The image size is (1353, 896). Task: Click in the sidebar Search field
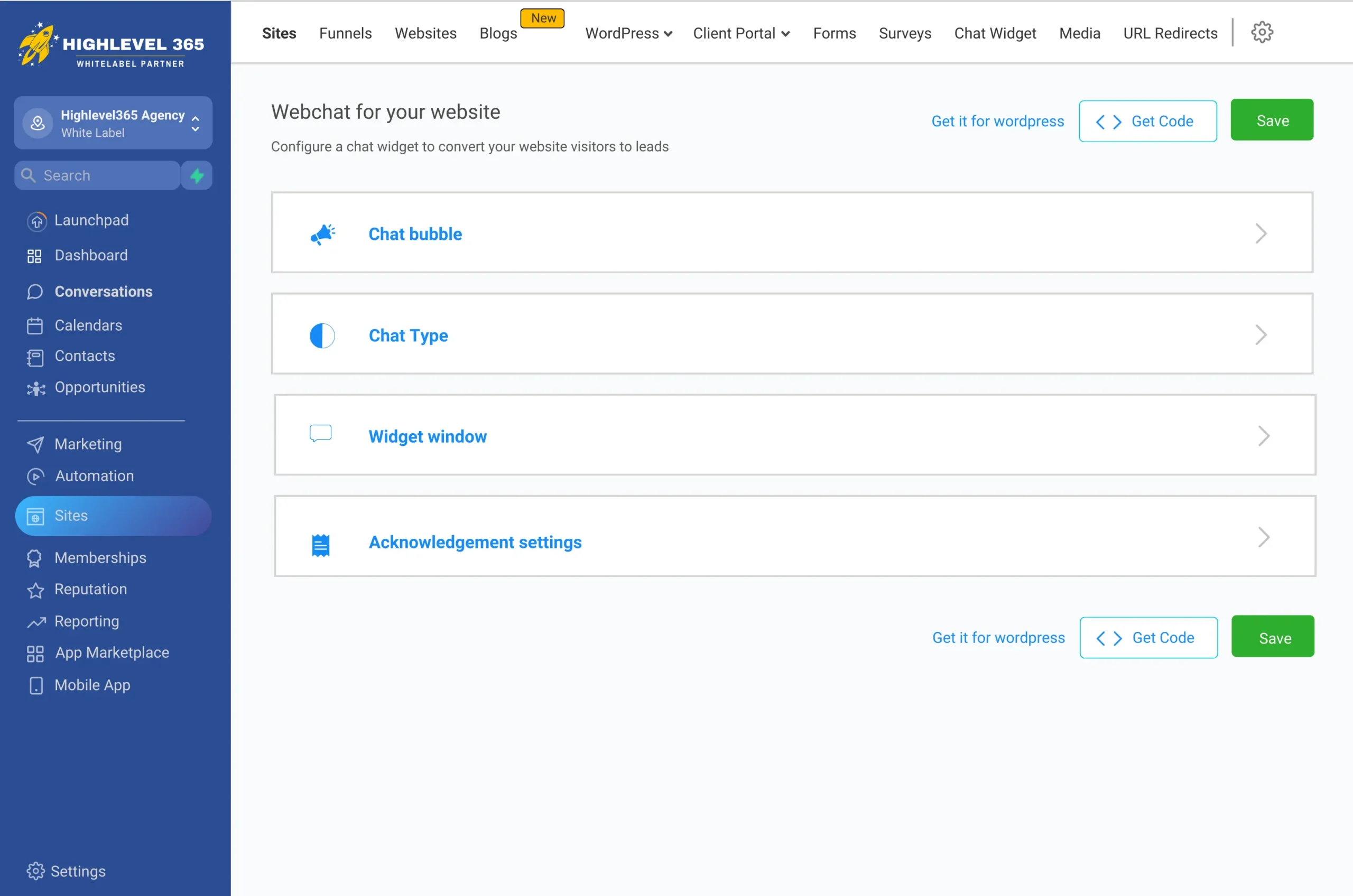103,175
